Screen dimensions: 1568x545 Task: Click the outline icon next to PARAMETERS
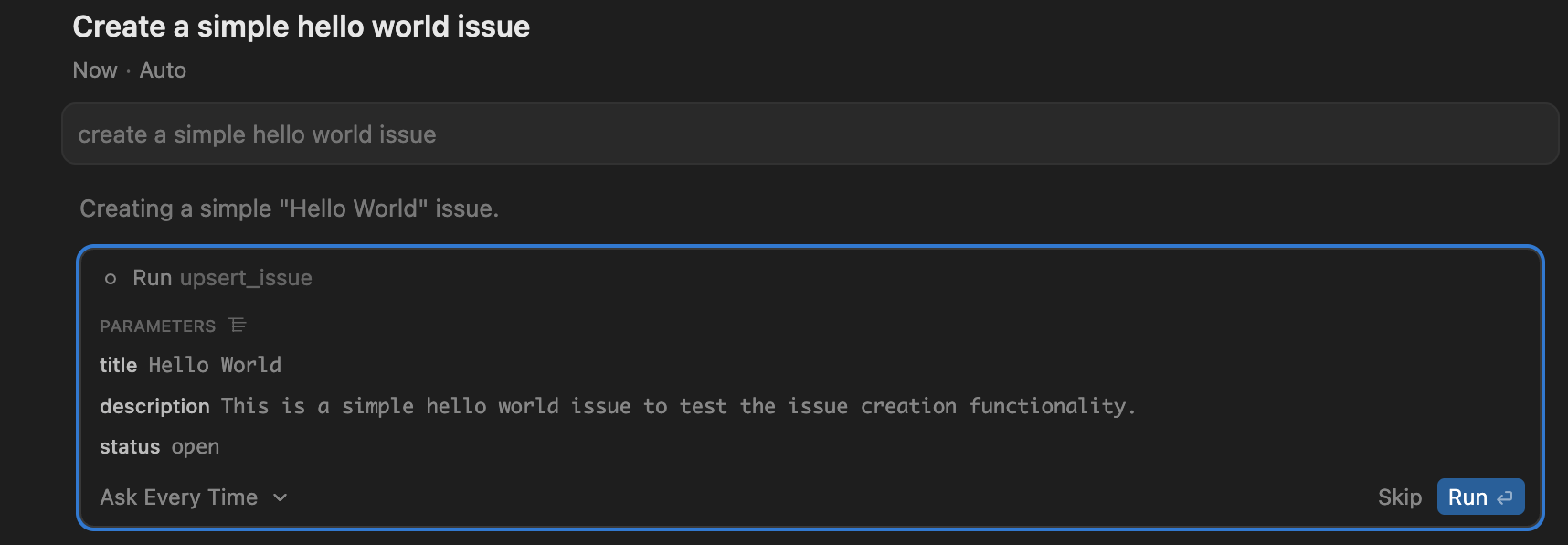point(238,325)
